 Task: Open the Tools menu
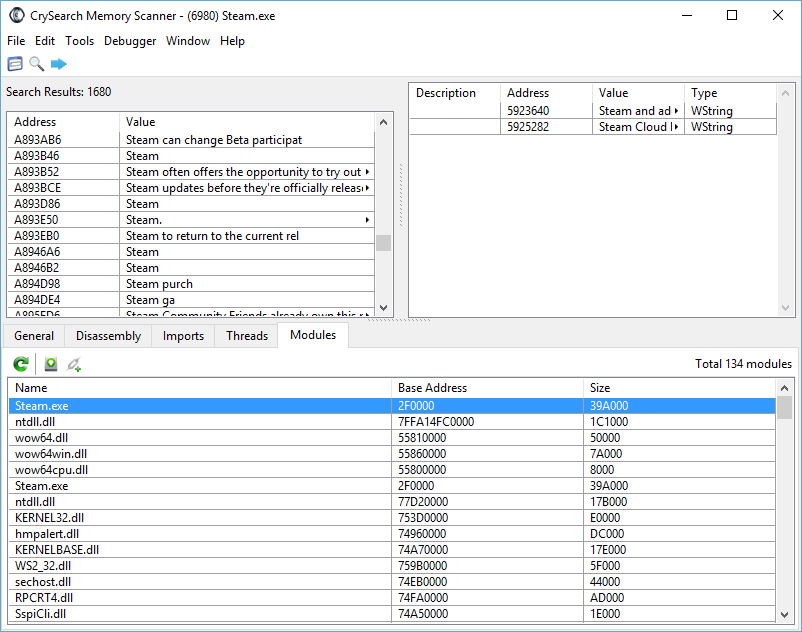79,41
